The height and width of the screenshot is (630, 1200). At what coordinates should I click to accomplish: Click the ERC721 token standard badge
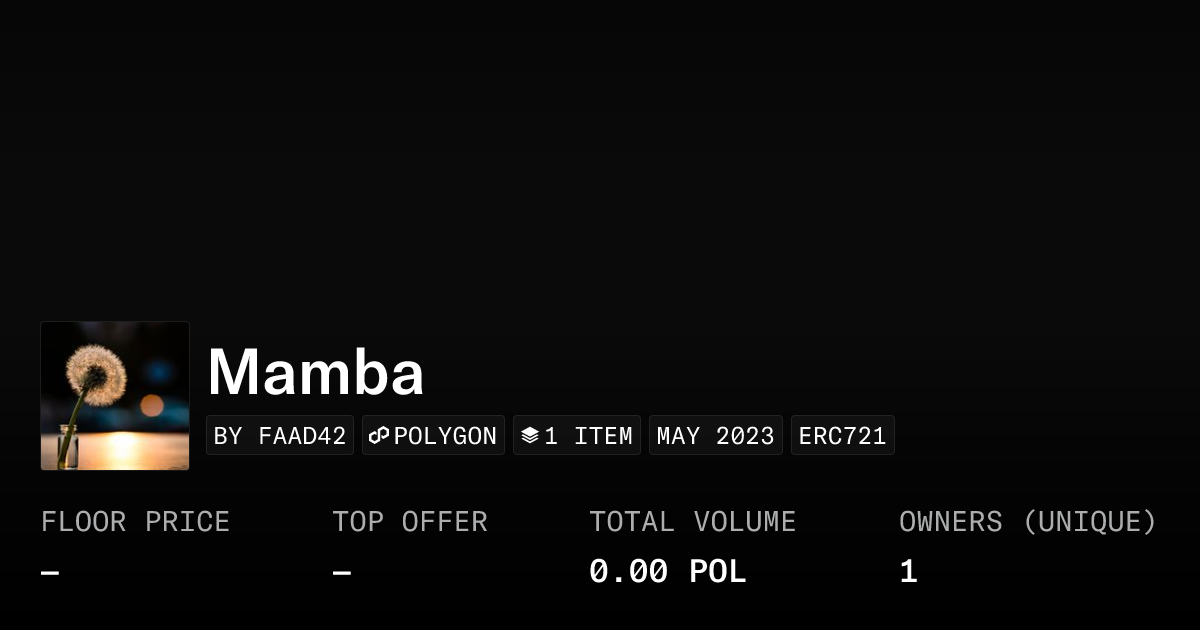(842, 436)
